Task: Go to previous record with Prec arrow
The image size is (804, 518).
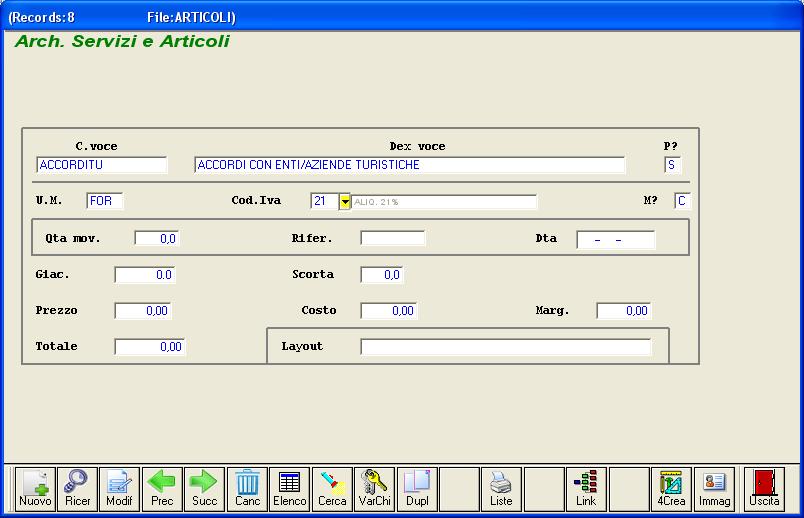Action: click(x=162, y=489)
